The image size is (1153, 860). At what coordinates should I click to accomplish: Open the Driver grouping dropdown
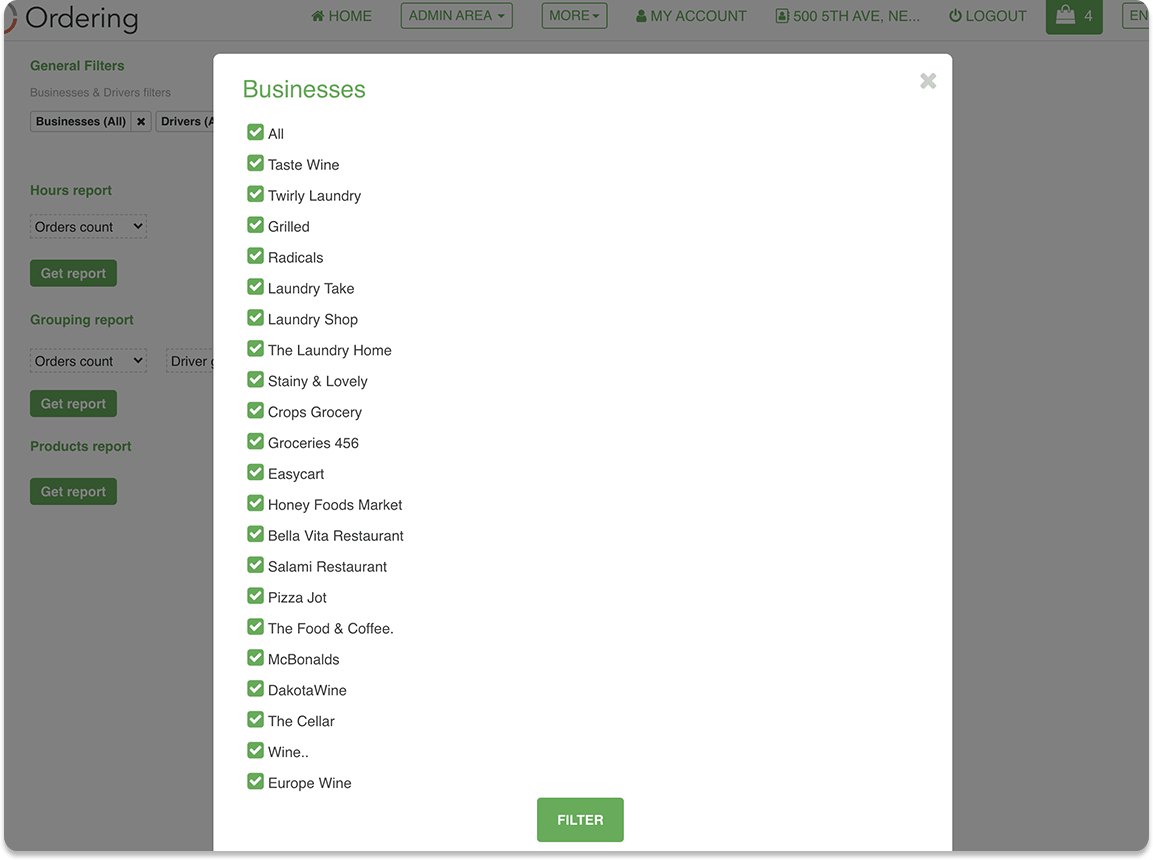[x=190, y=361]
